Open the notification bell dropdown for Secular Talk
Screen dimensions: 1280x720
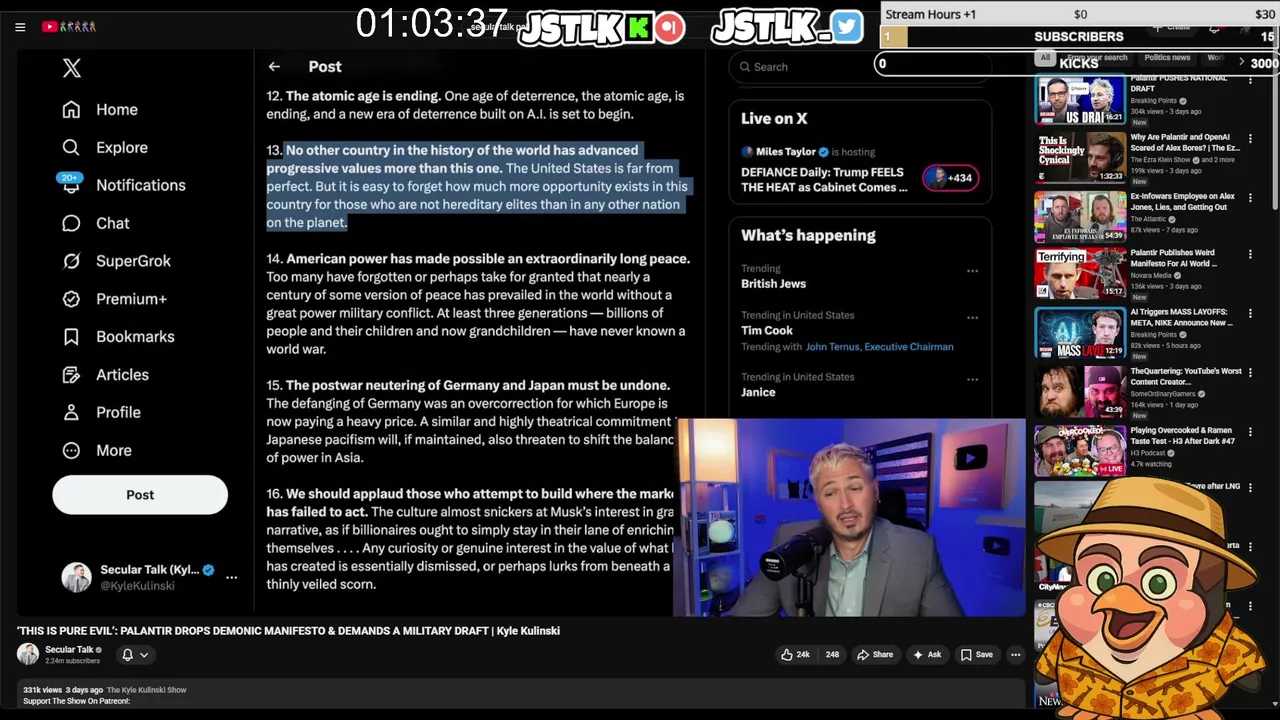134,655
